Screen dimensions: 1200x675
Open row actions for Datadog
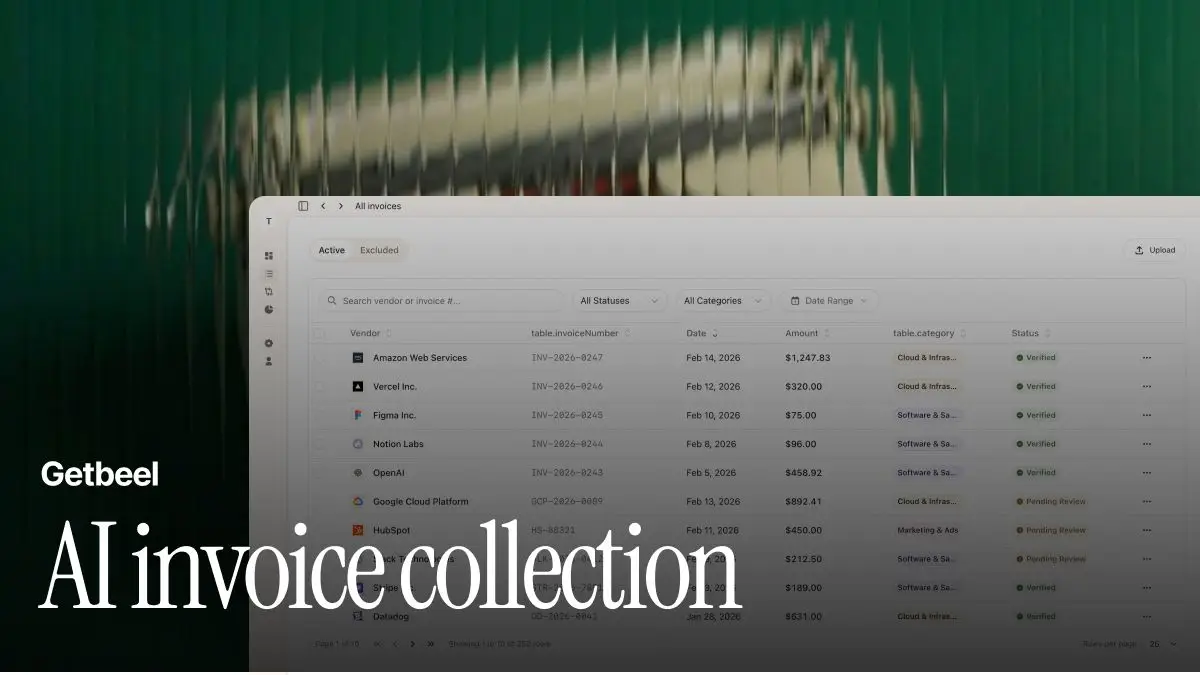point(1147,617)
